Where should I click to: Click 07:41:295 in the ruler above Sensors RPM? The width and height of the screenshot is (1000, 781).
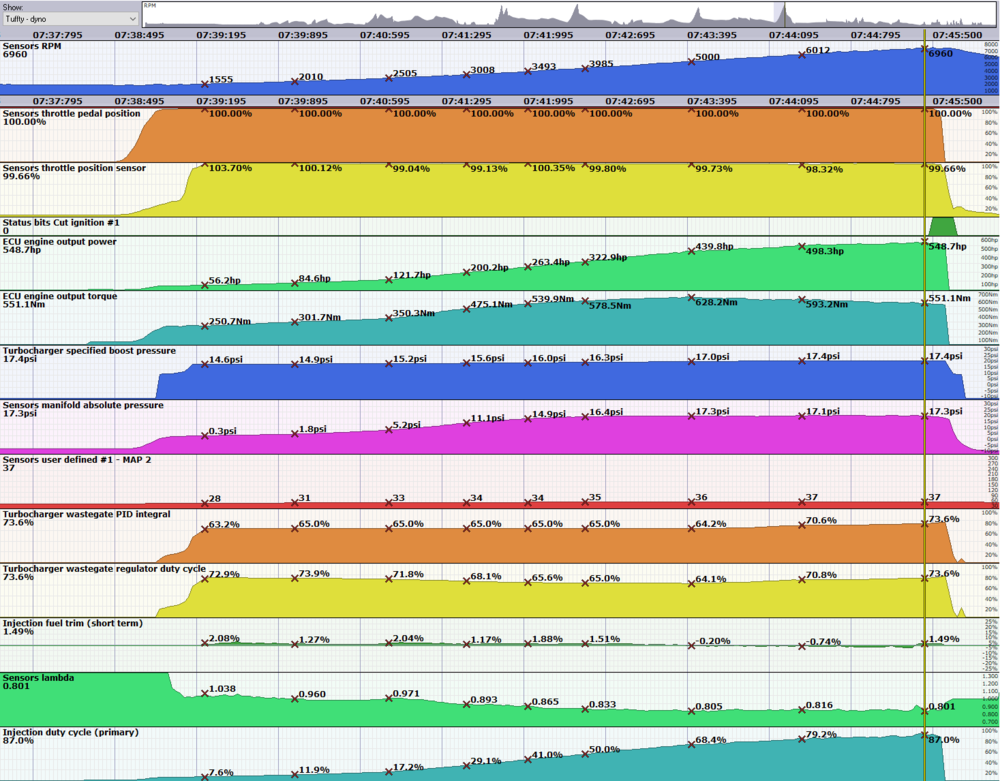tap(466, 35)
